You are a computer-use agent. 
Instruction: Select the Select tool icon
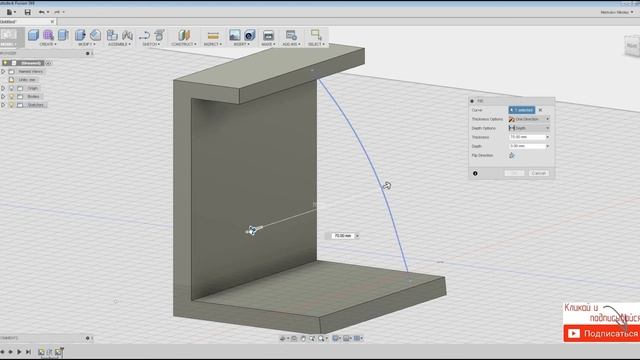tap(316, 35)
